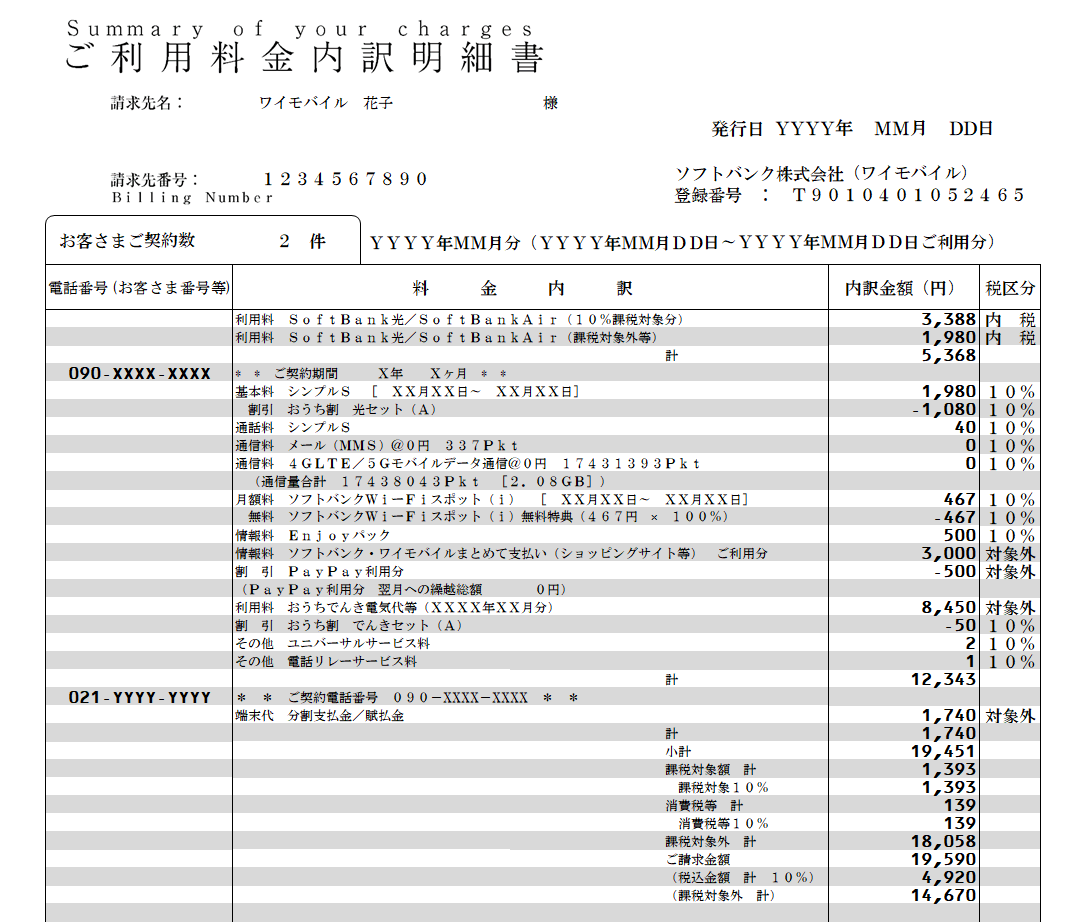Select phone number 090-XXXX-XXXX in the left column
Screen dimensions: 1071x922
(x=139, y=373)
